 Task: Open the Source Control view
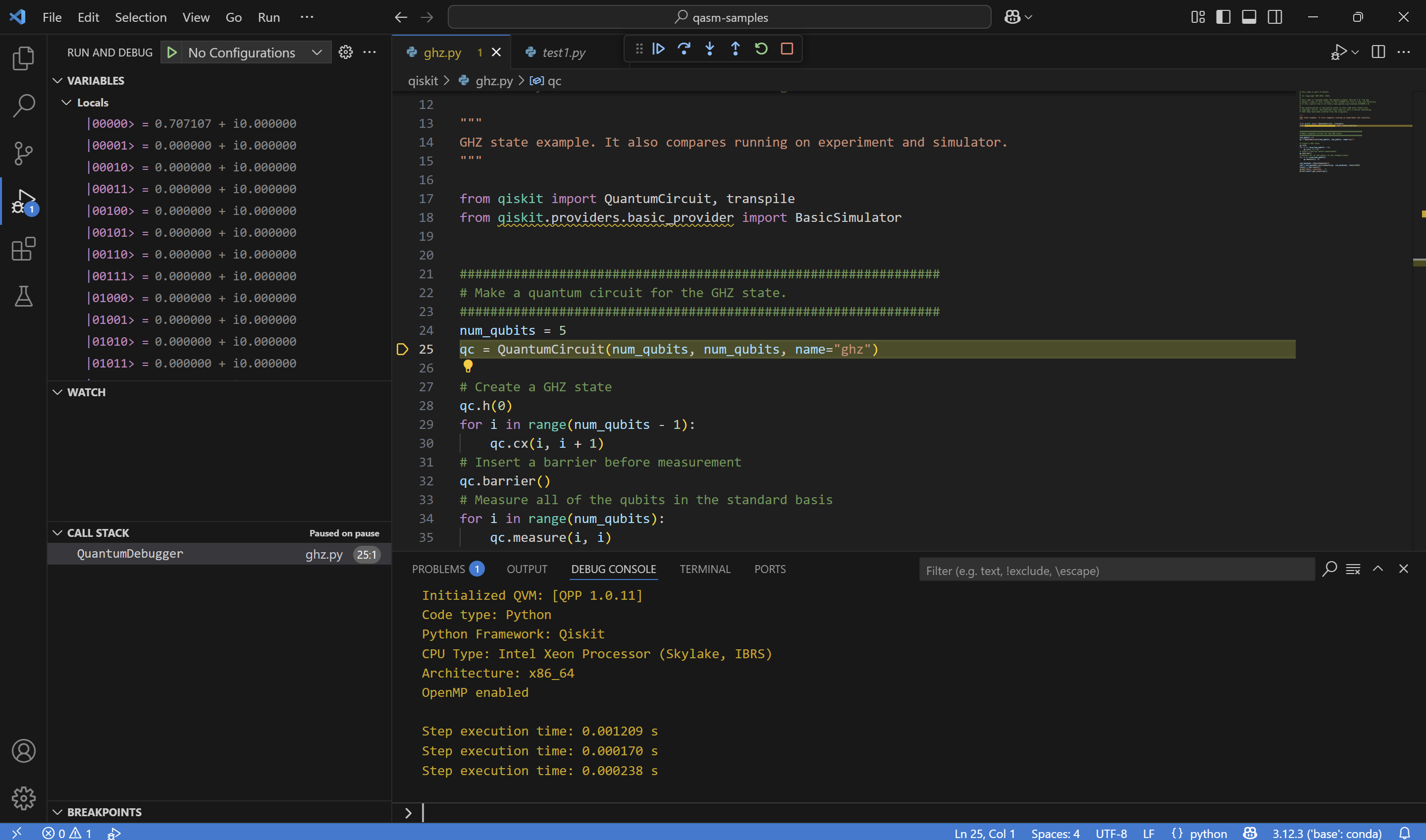(x=23, y=153)
